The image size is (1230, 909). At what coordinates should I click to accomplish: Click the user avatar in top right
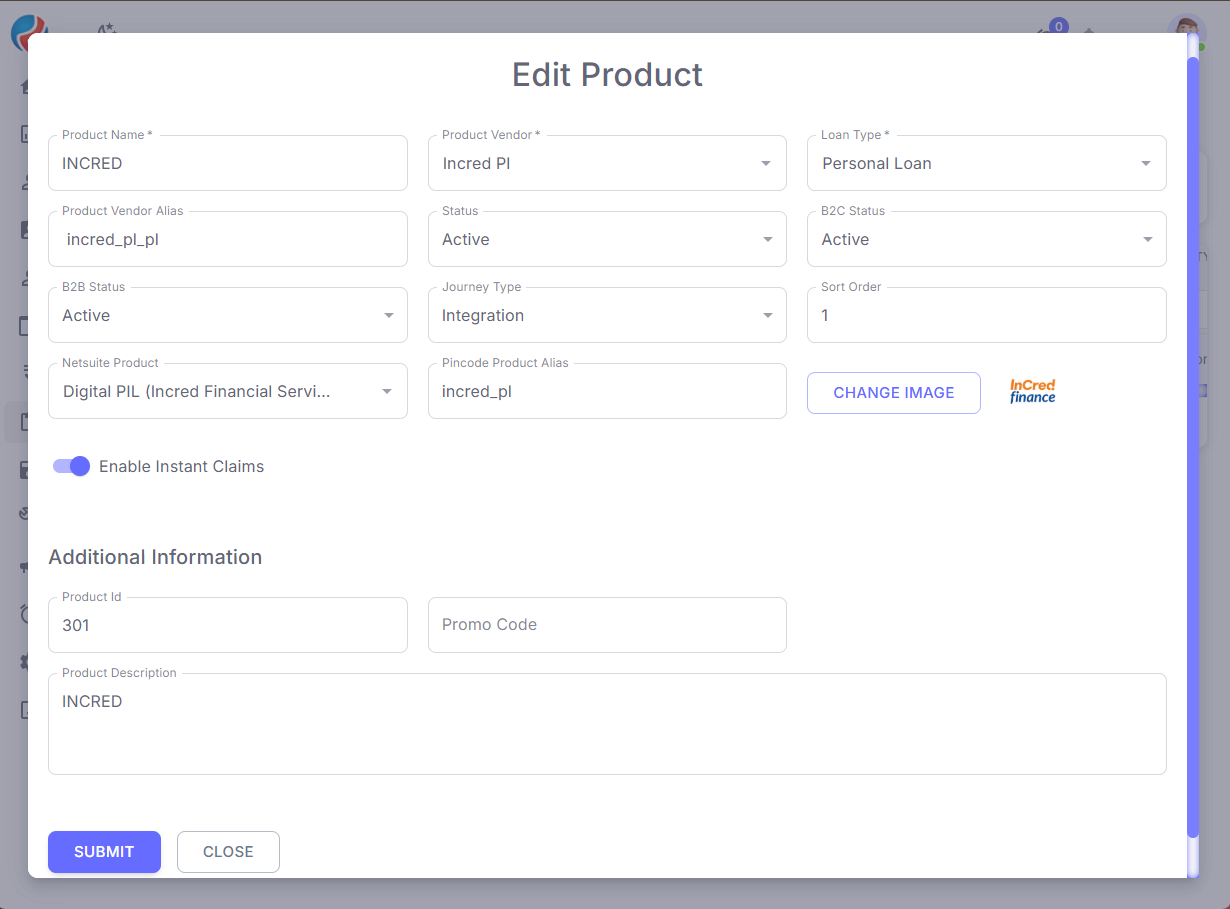coord(1186,30)
